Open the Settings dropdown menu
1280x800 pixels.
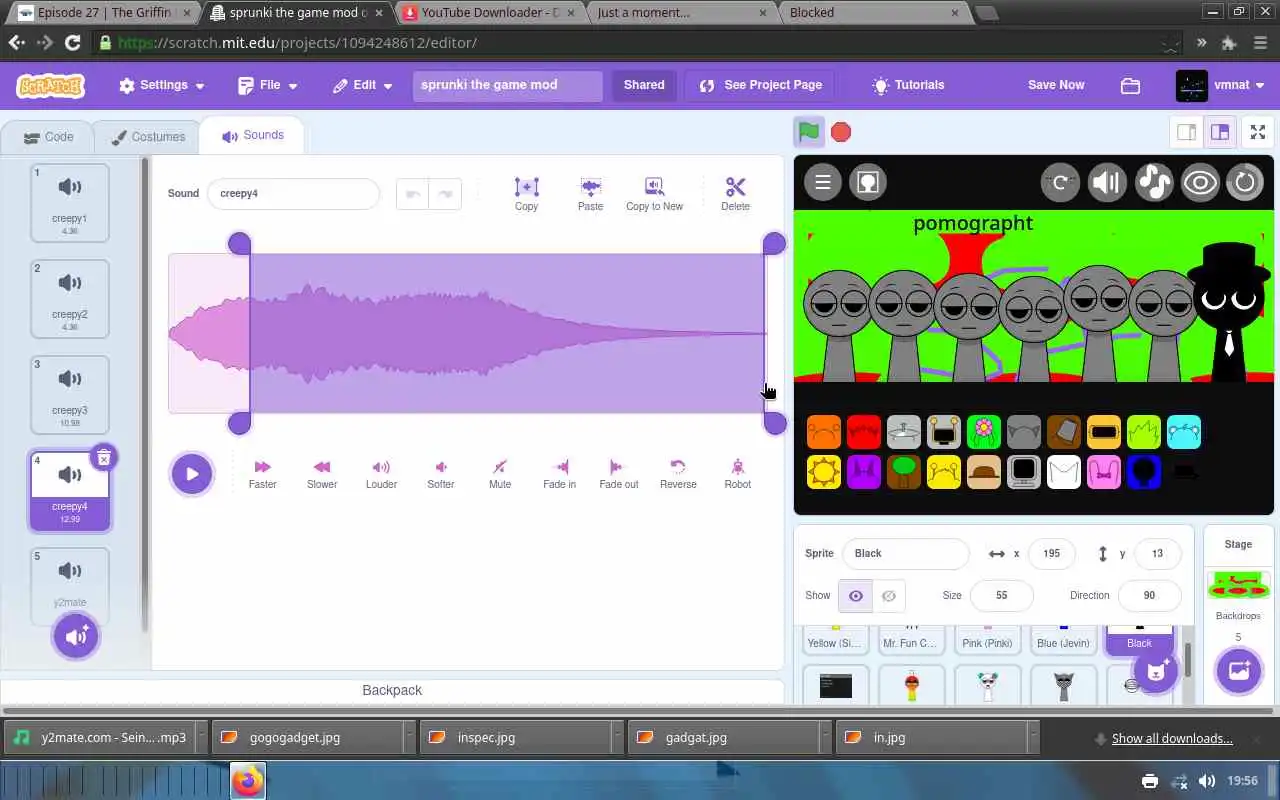(161, 85)
